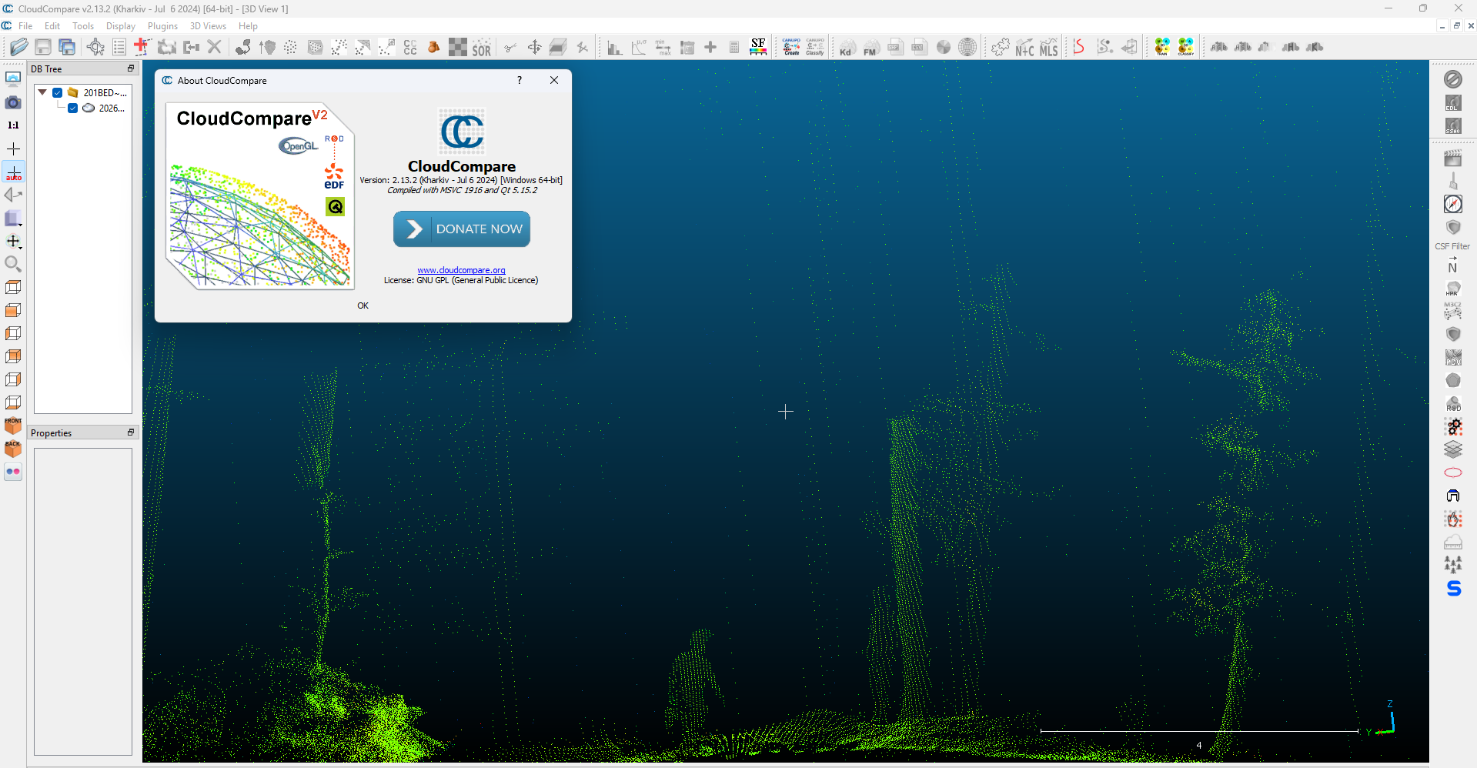Click the blue S plugin icon on right

(1453, 588)
